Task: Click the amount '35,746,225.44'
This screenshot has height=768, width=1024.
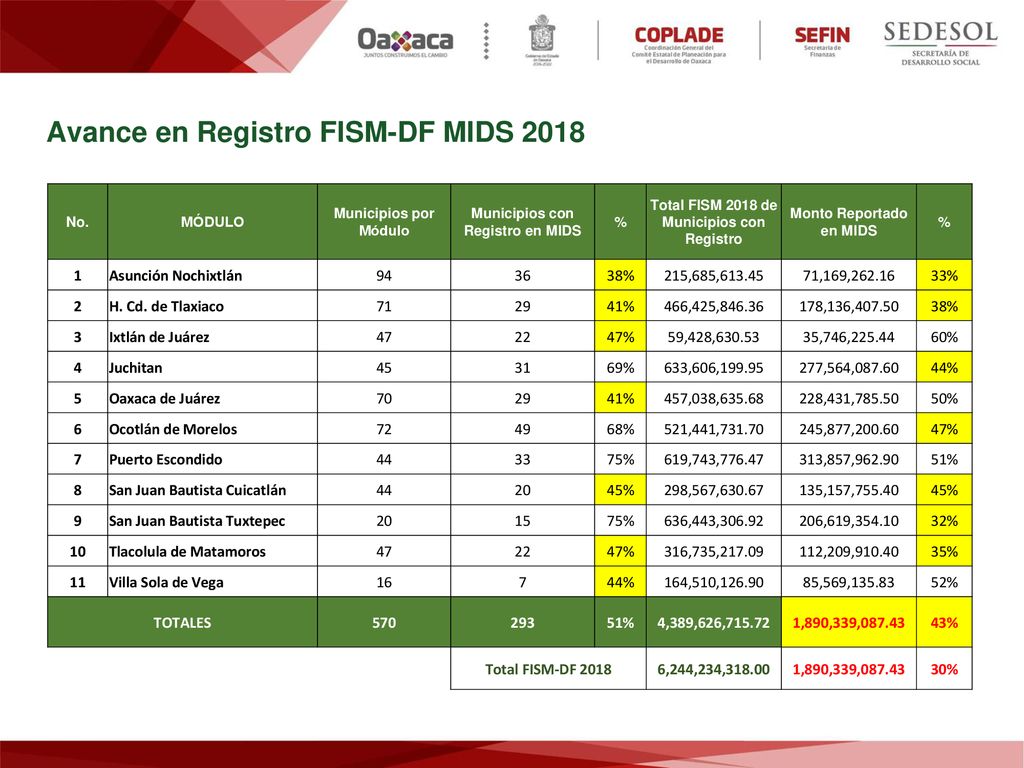Action: pyautogui.click(x=848, y=337)
